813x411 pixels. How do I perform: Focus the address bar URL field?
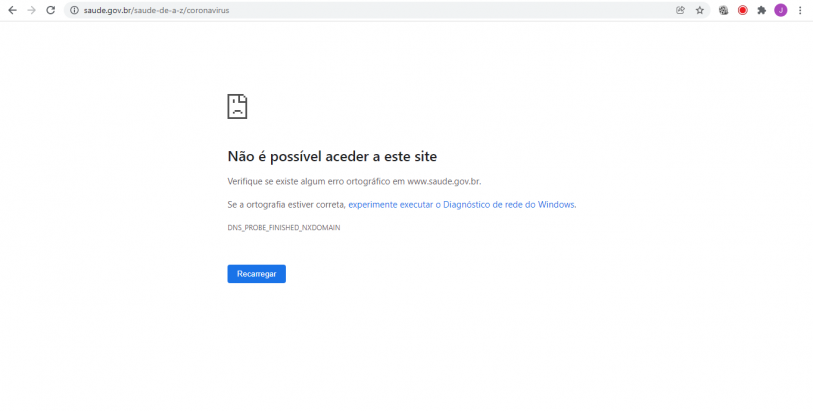tap(350, 10)
